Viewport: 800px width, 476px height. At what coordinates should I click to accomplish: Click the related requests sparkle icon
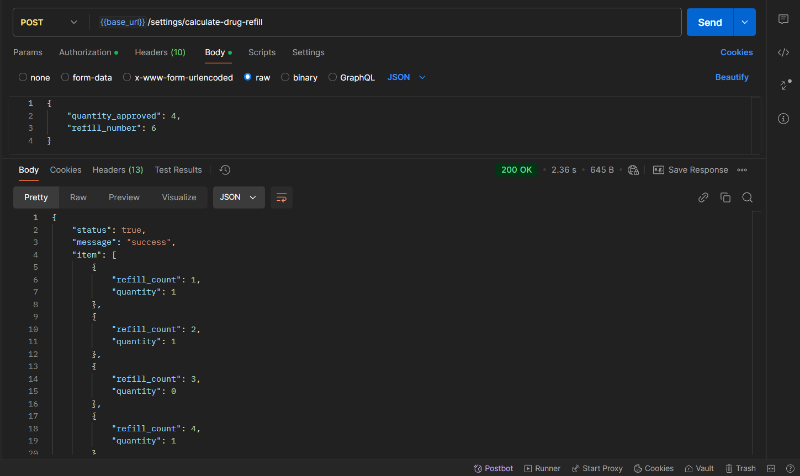785,85
